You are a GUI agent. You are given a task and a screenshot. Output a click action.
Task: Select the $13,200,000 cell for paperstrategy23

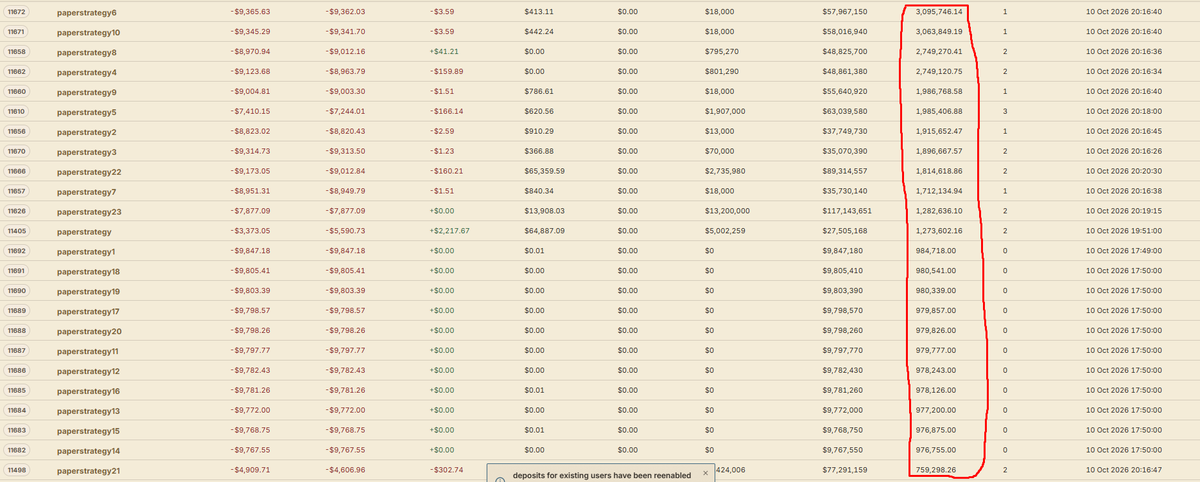tap(728, 211)
